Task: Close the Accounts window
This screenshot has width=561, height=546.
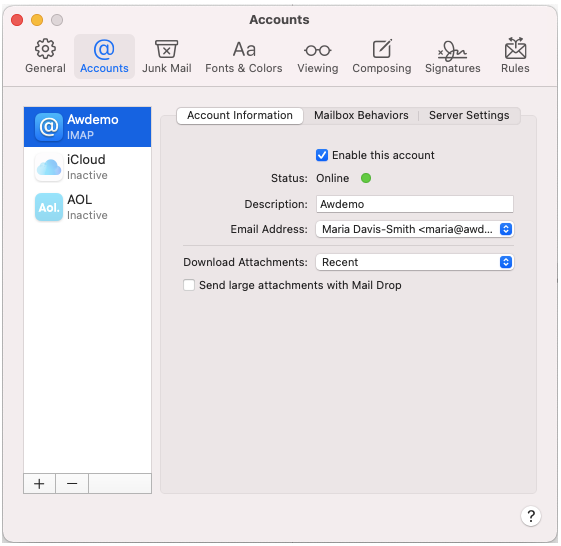Action: pos(17,20)
